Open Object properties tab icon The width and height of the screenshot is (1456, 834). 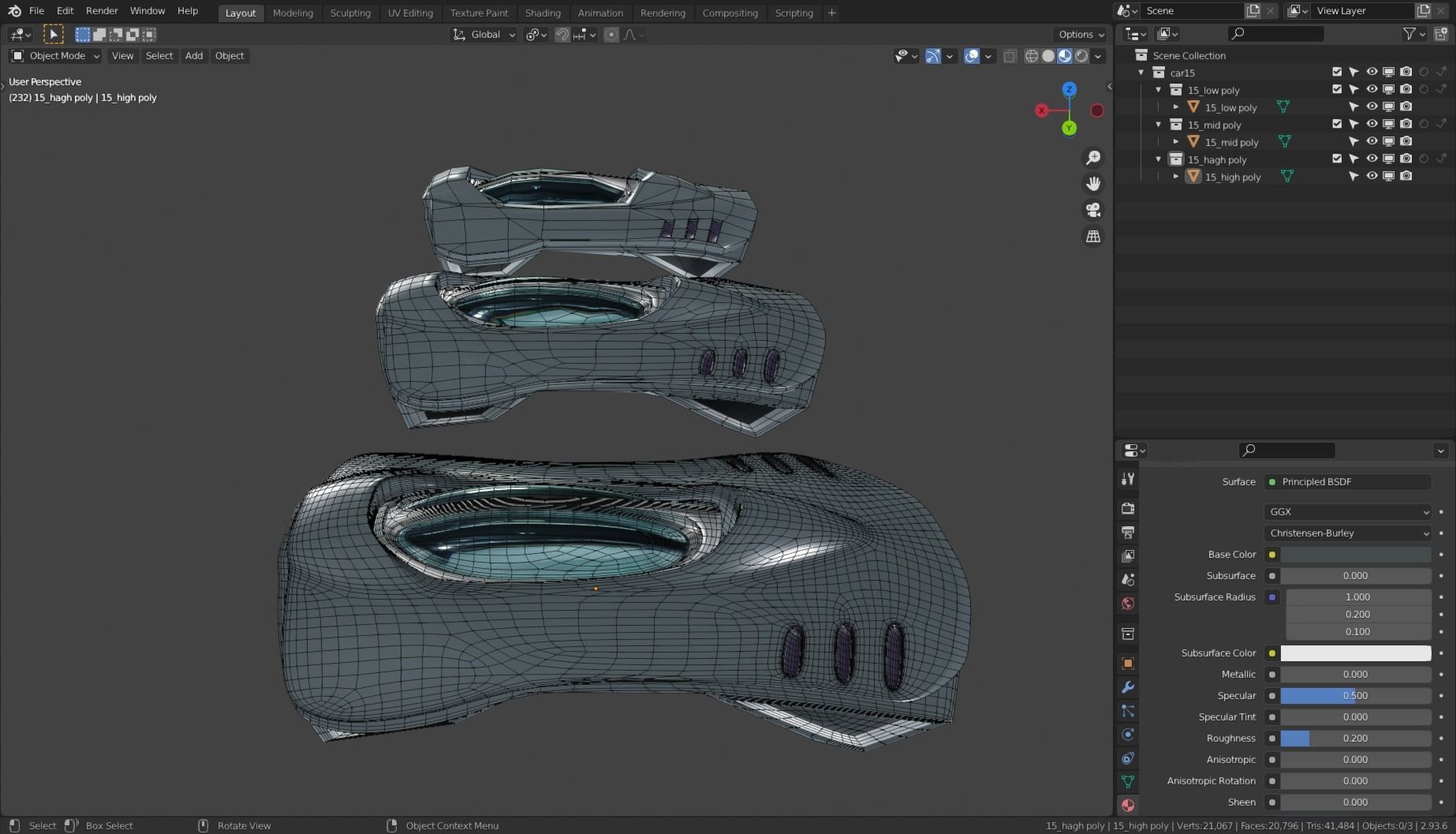tap(1128, 663)
